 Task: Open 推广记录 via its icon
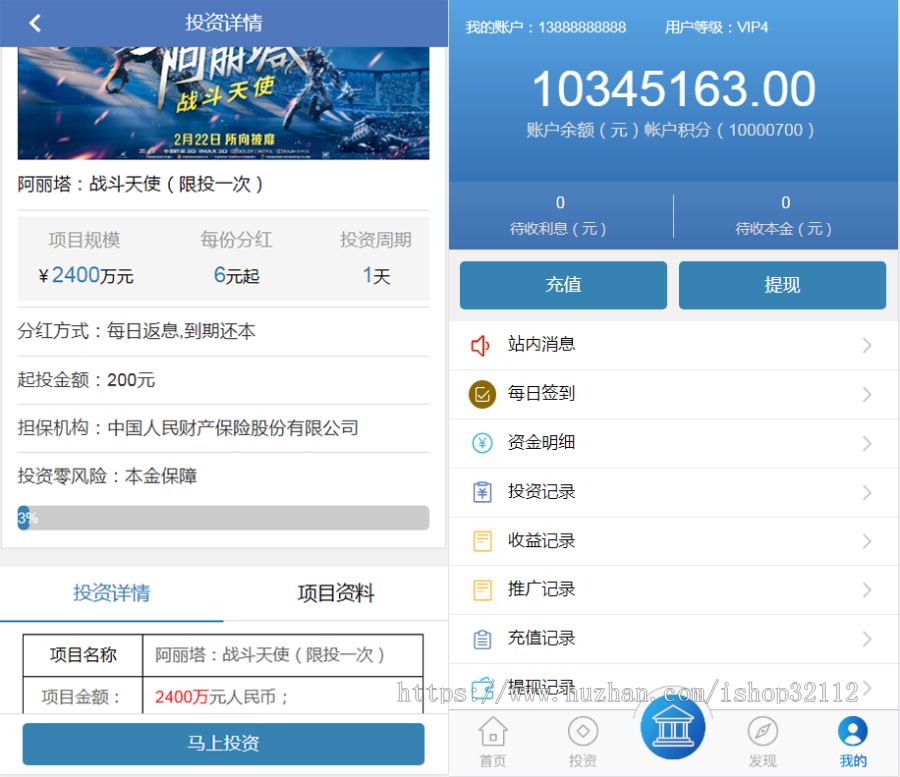click(x=481, y=589)
